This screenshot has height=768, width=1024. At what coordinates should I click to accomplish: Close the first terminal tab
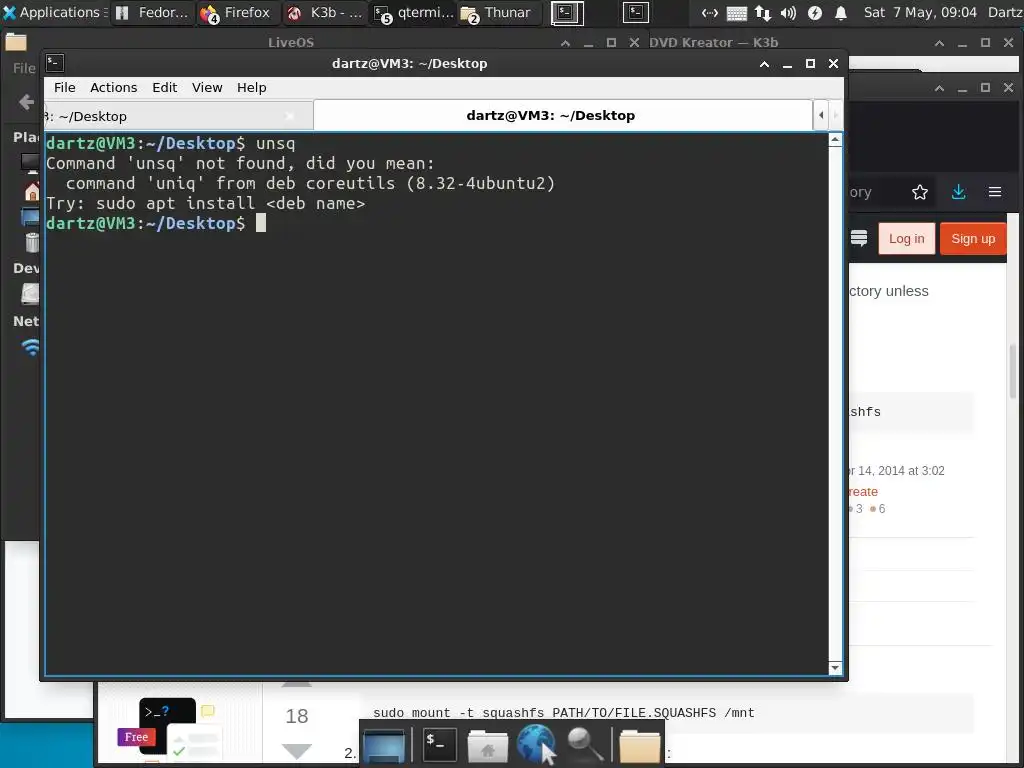click(289, 116)
